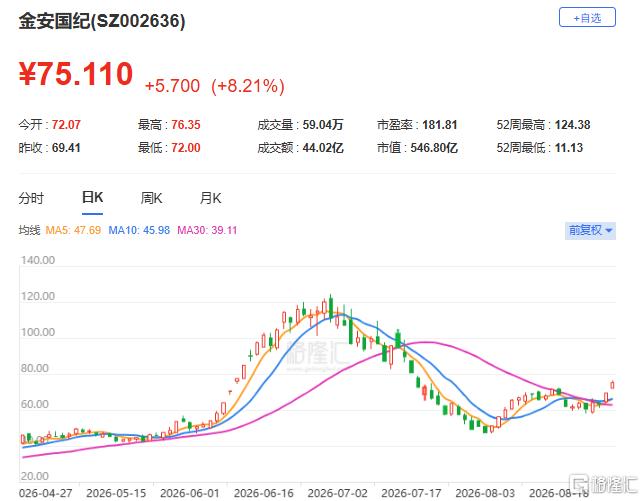644x501 pixels.
Task: Click the 2026-07-17 date axis label
Action: coord(411,493)
